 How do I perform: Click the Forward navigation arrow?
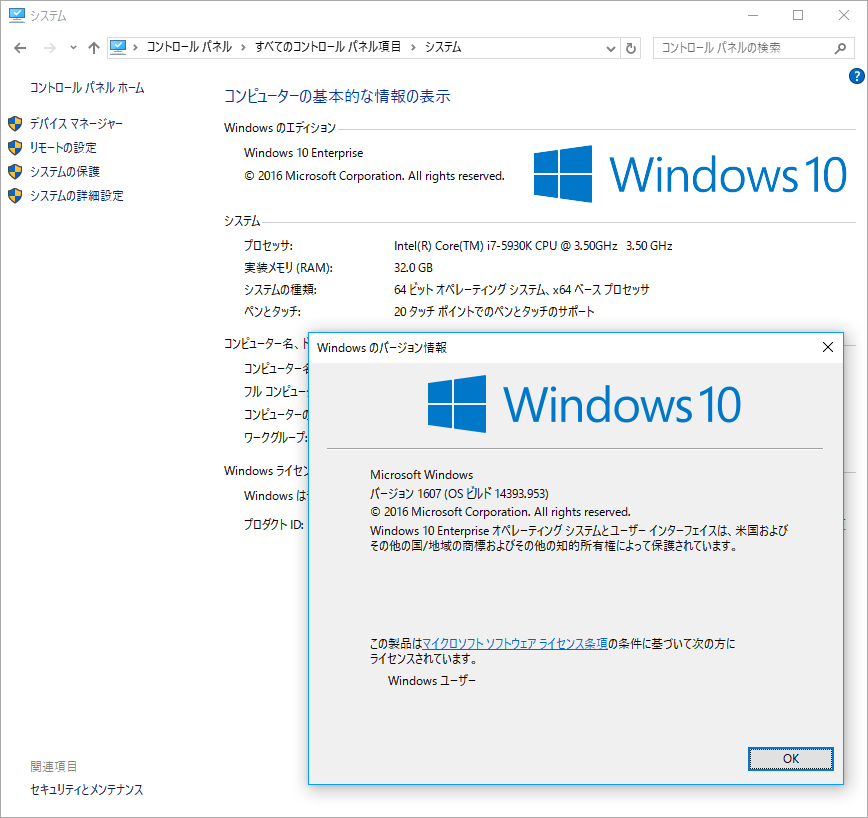coord(48,48)
